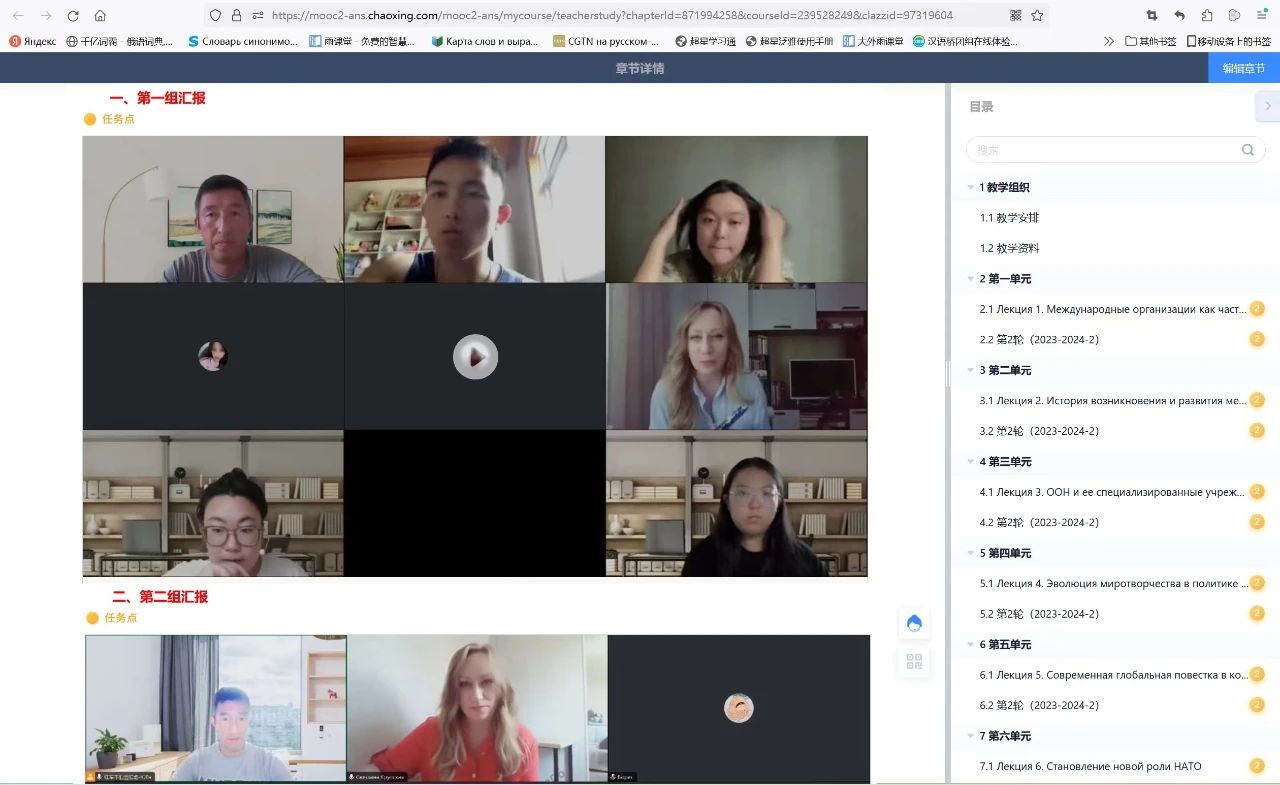Open the QR code floating icon
The width and height of the screenshot is (1280, 785).
913,662
